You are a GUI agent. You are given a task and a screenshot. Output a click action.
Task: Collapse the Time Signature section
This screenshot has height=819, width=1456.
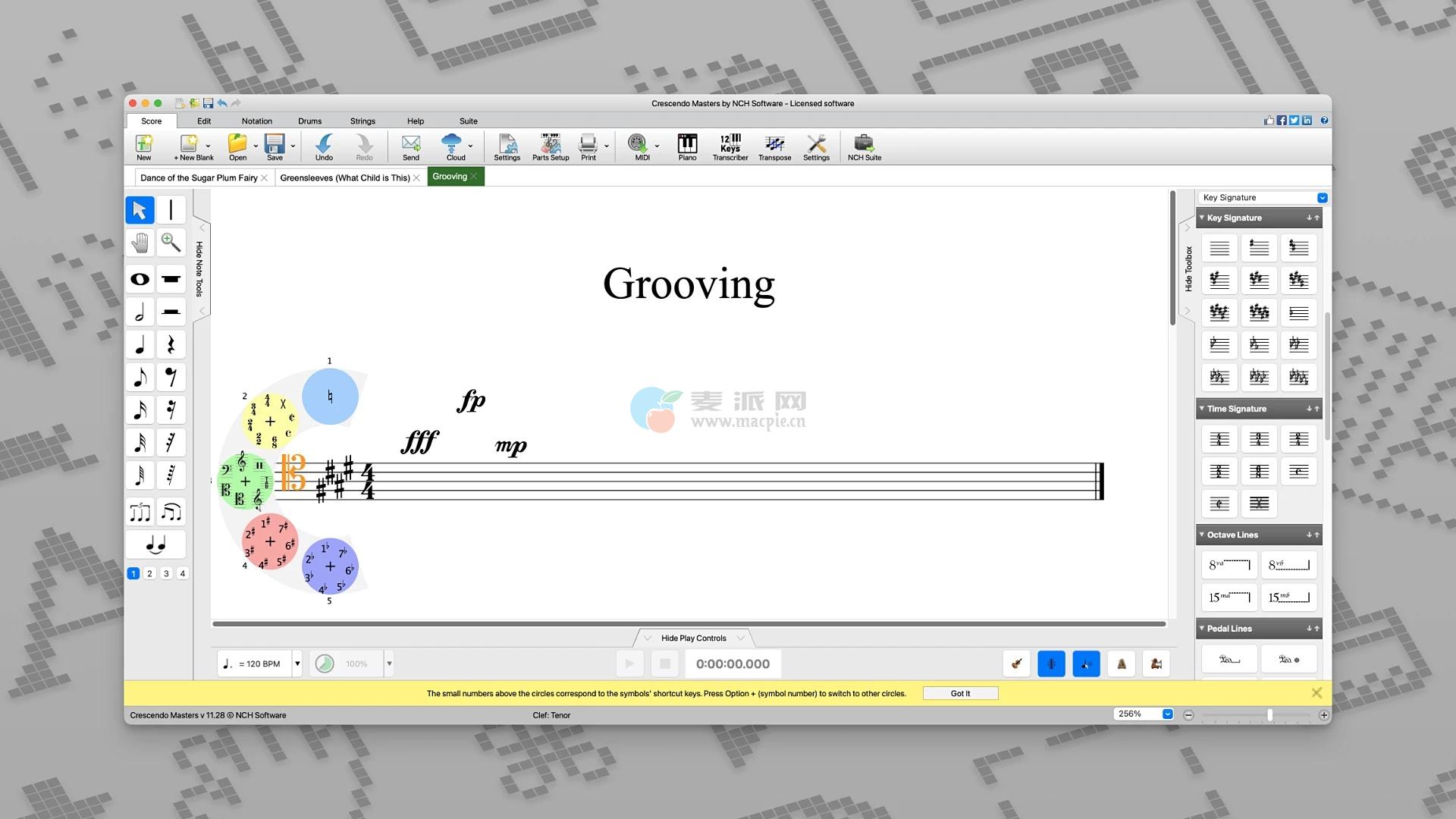pyautogui.click(x=1202, y=409)
